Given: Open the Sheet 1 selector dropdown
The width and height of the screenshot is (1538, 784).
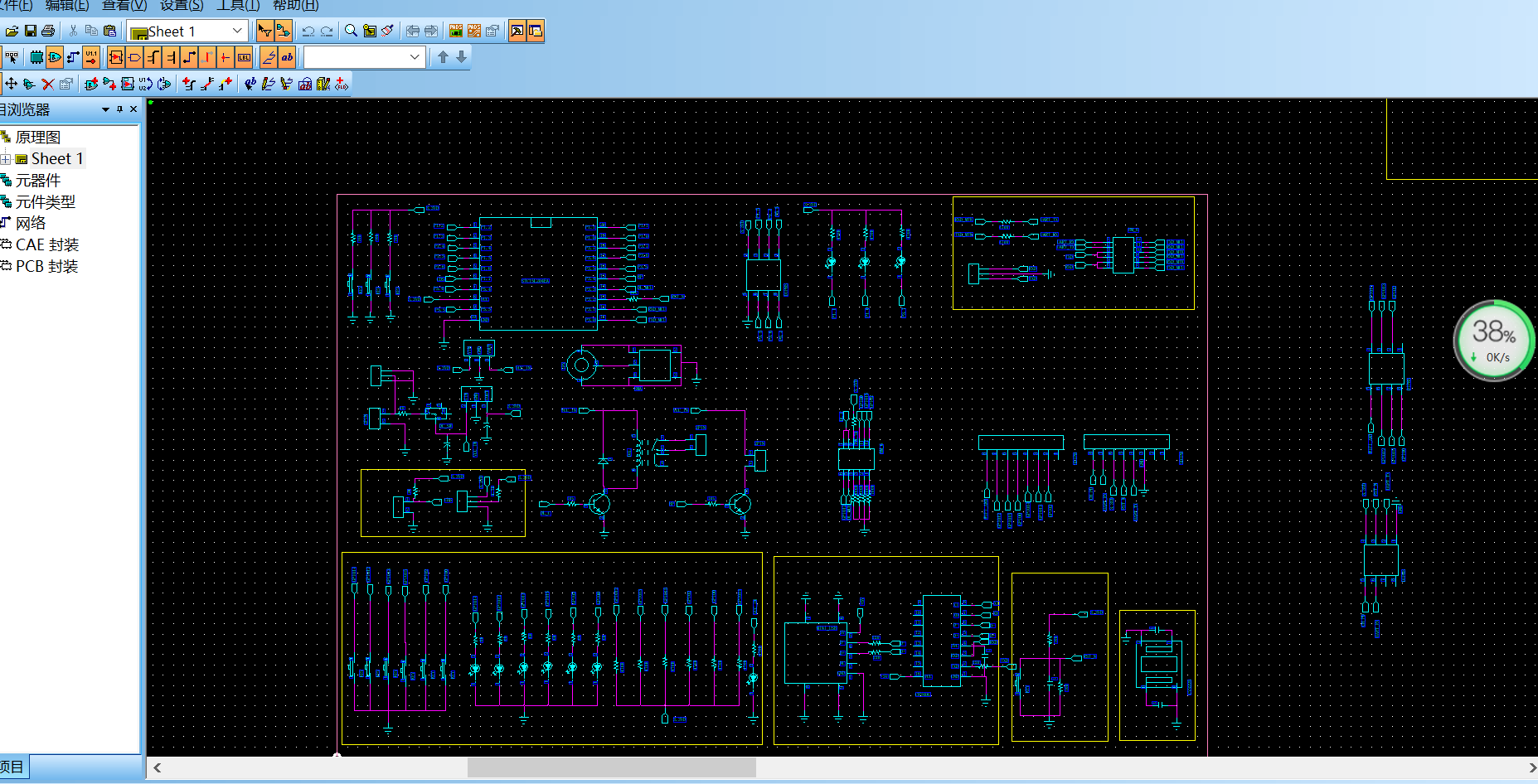Looking at the screenshot, I should point(237,31).
